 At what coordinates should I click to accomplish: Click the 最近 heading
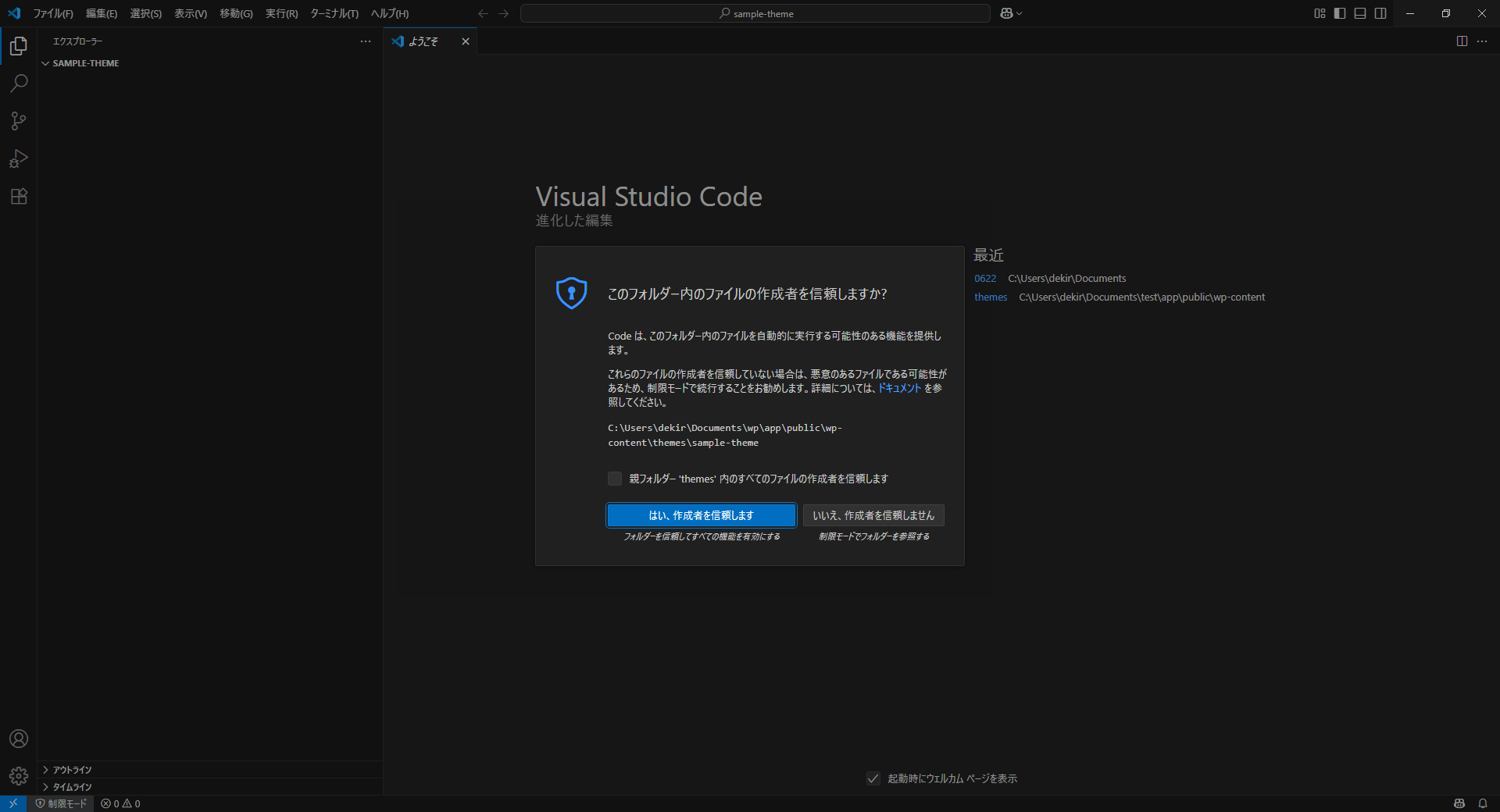pyautogui.click(x=988, y=255)
